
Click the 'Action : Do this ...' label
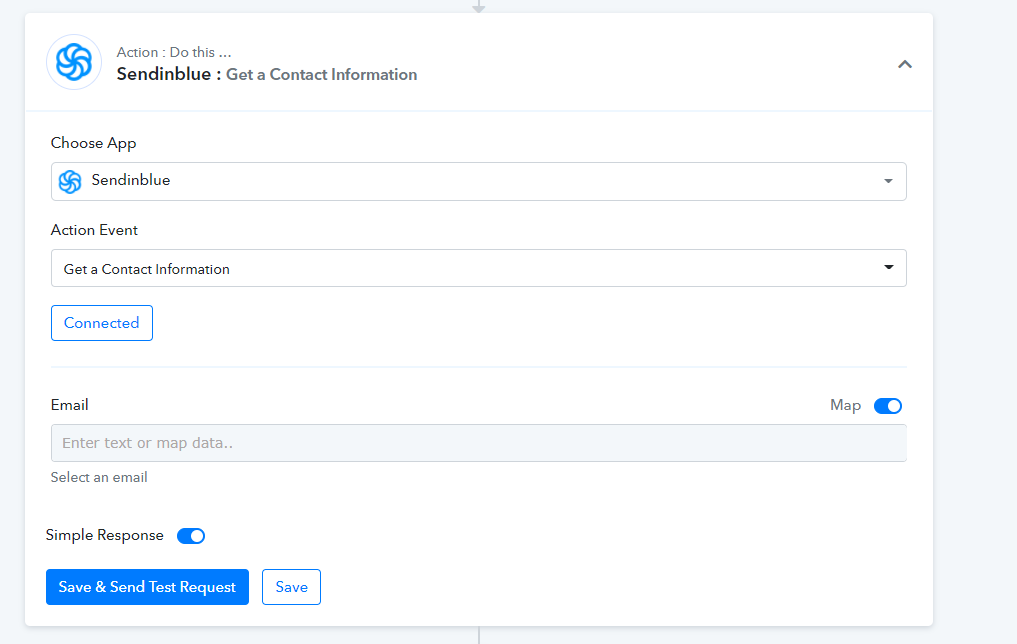(174, 53)
